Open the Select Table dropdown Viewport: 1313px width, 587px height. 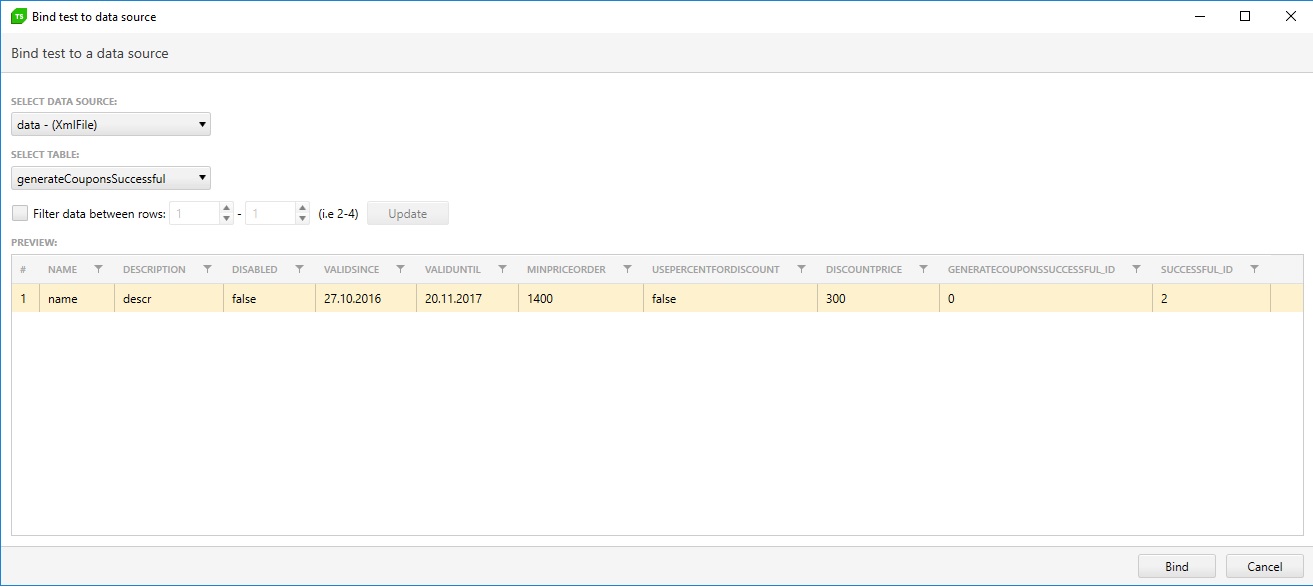[x=111, y=179]
